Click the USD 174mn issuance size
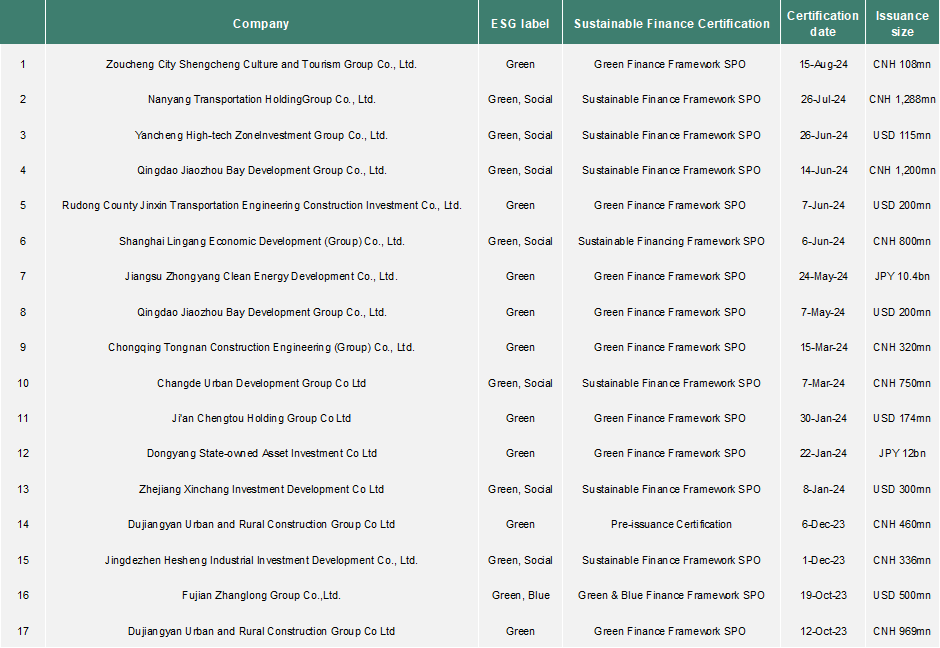Screen dimensions: 940x648 click(x=902, y=418)
